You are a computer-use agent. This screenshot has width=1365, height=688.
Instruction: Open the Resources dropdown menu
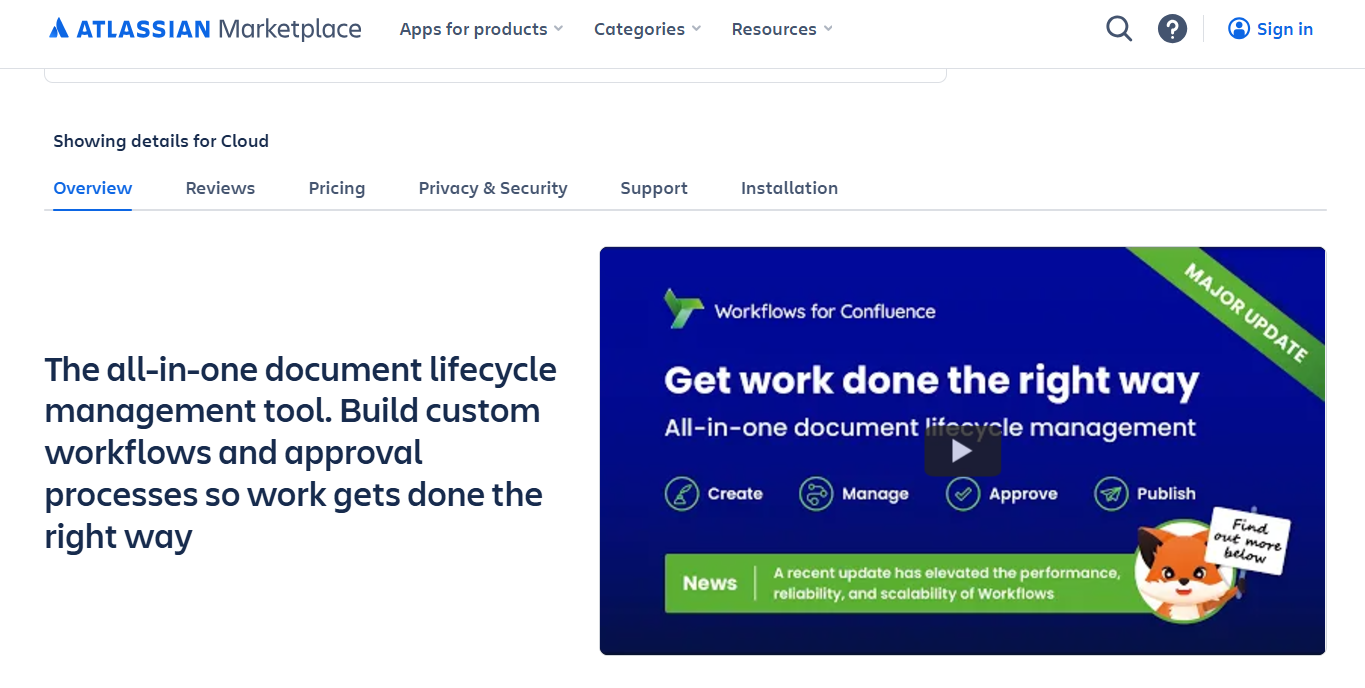coord(782,29)
